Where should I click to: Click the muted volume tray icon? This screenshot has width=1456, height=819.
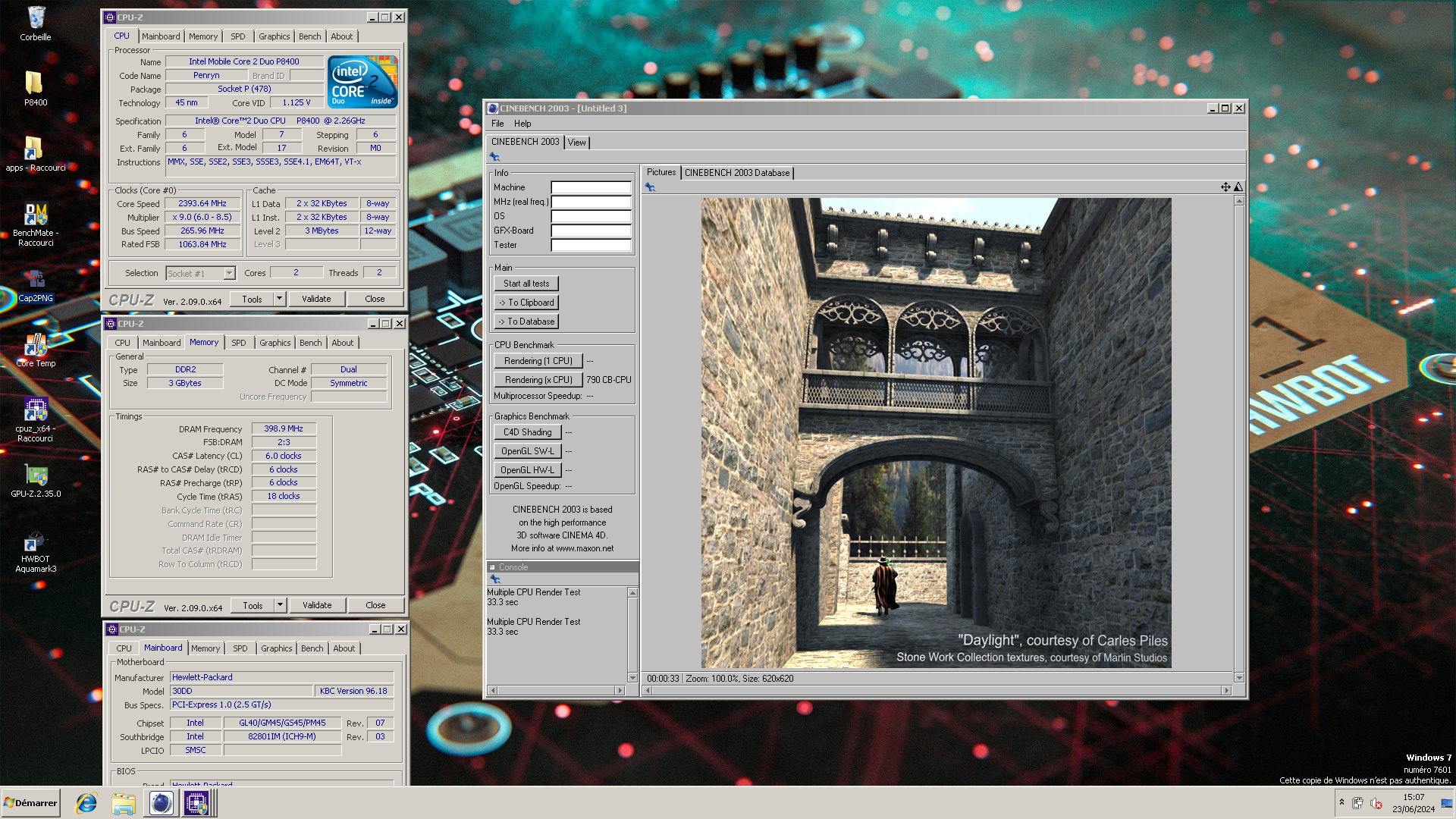(1376, 803)
